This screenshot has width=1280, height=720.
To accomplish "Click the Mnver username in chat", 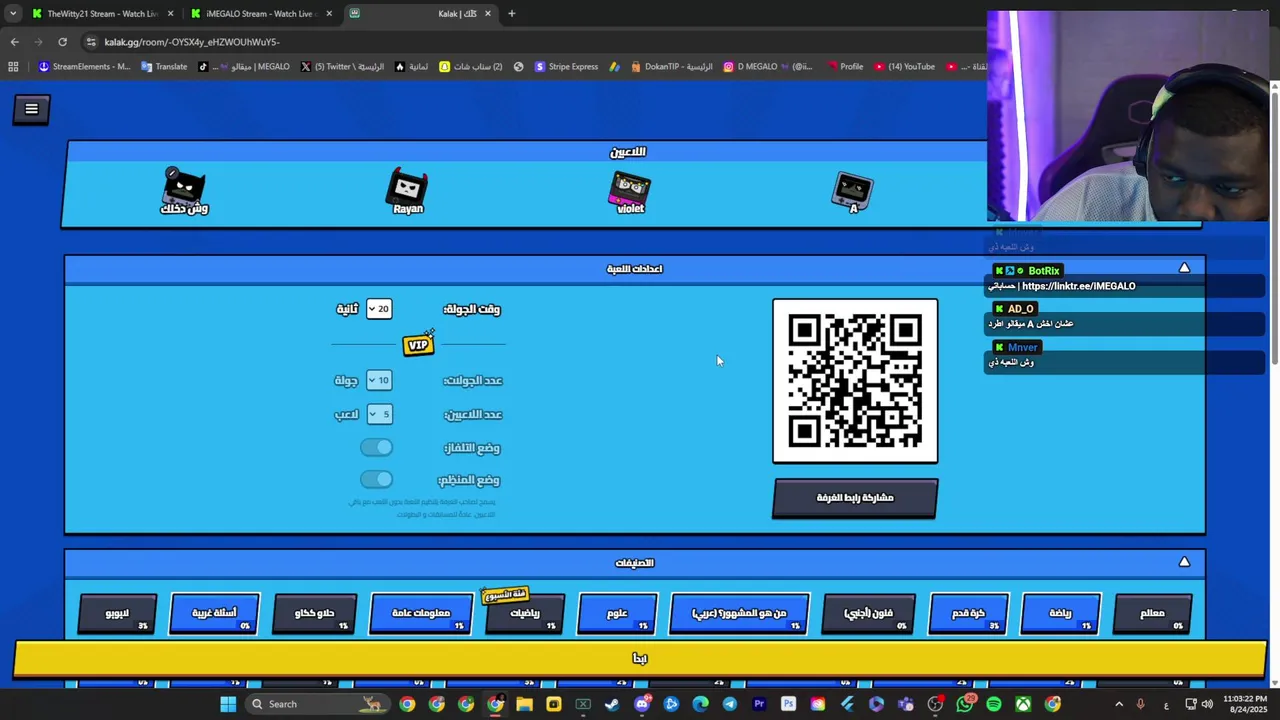I will (1022, 347).
